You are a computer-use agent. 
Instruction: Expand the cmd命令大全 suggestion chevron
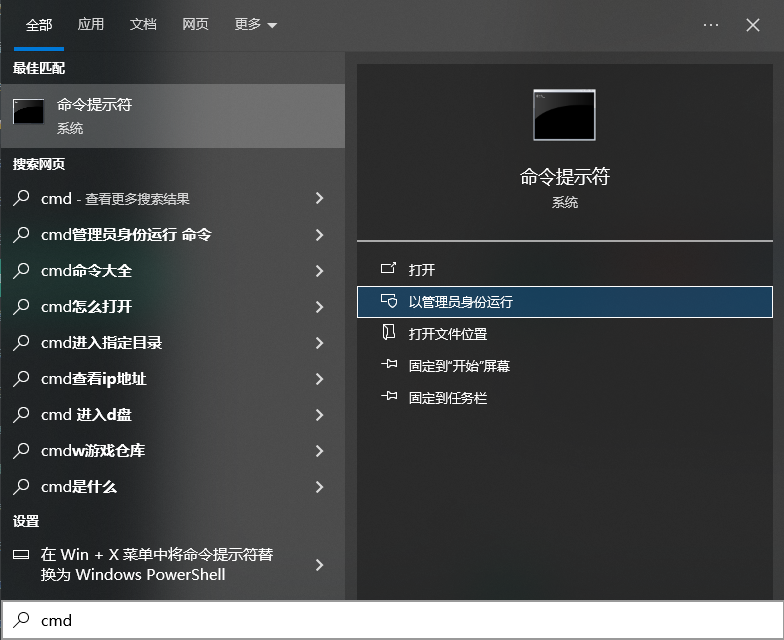pyautogui.click(x=320, y=271)
